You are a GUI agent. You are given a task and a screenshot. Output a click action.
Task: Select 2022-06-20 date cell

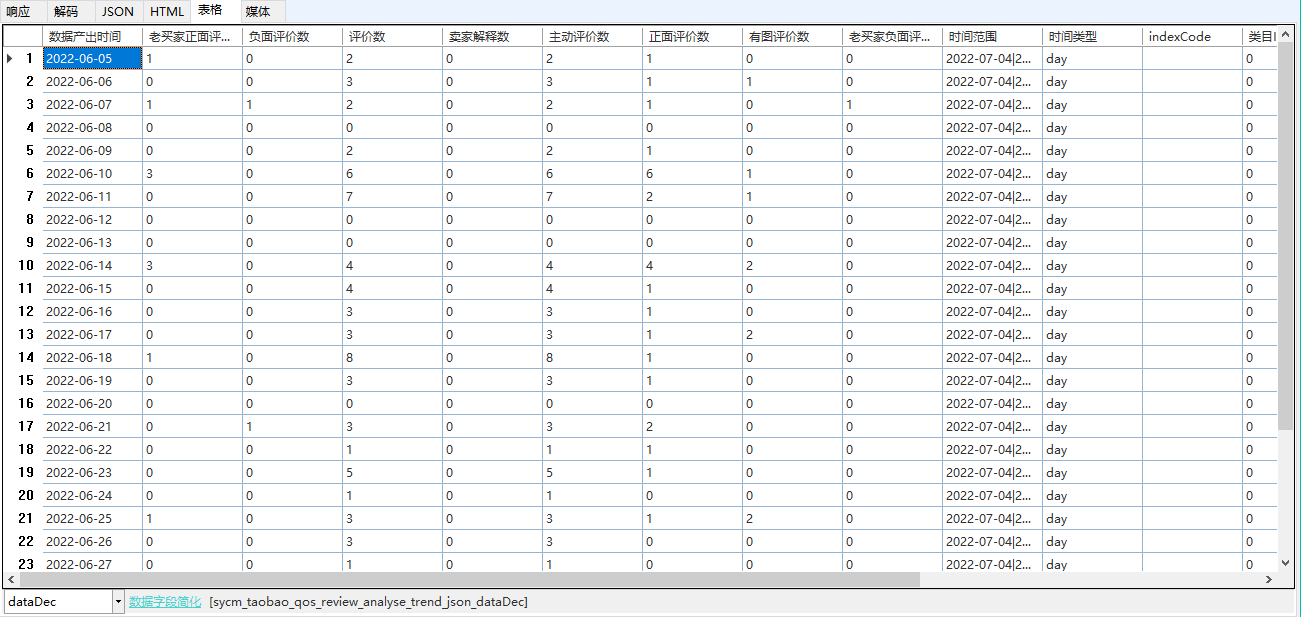coord(92,404)
